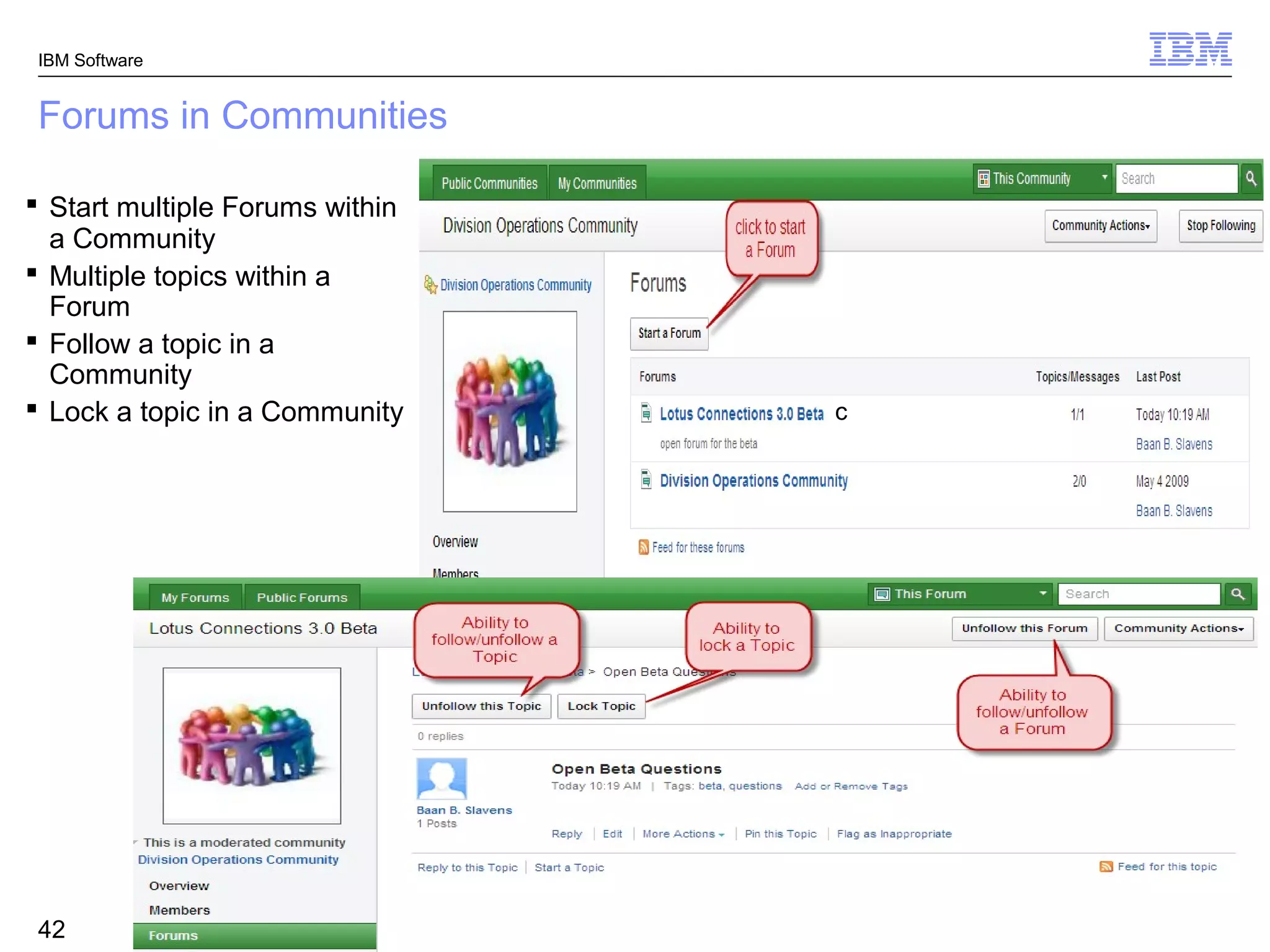Select Forums in the left navigation

(255, 936)
